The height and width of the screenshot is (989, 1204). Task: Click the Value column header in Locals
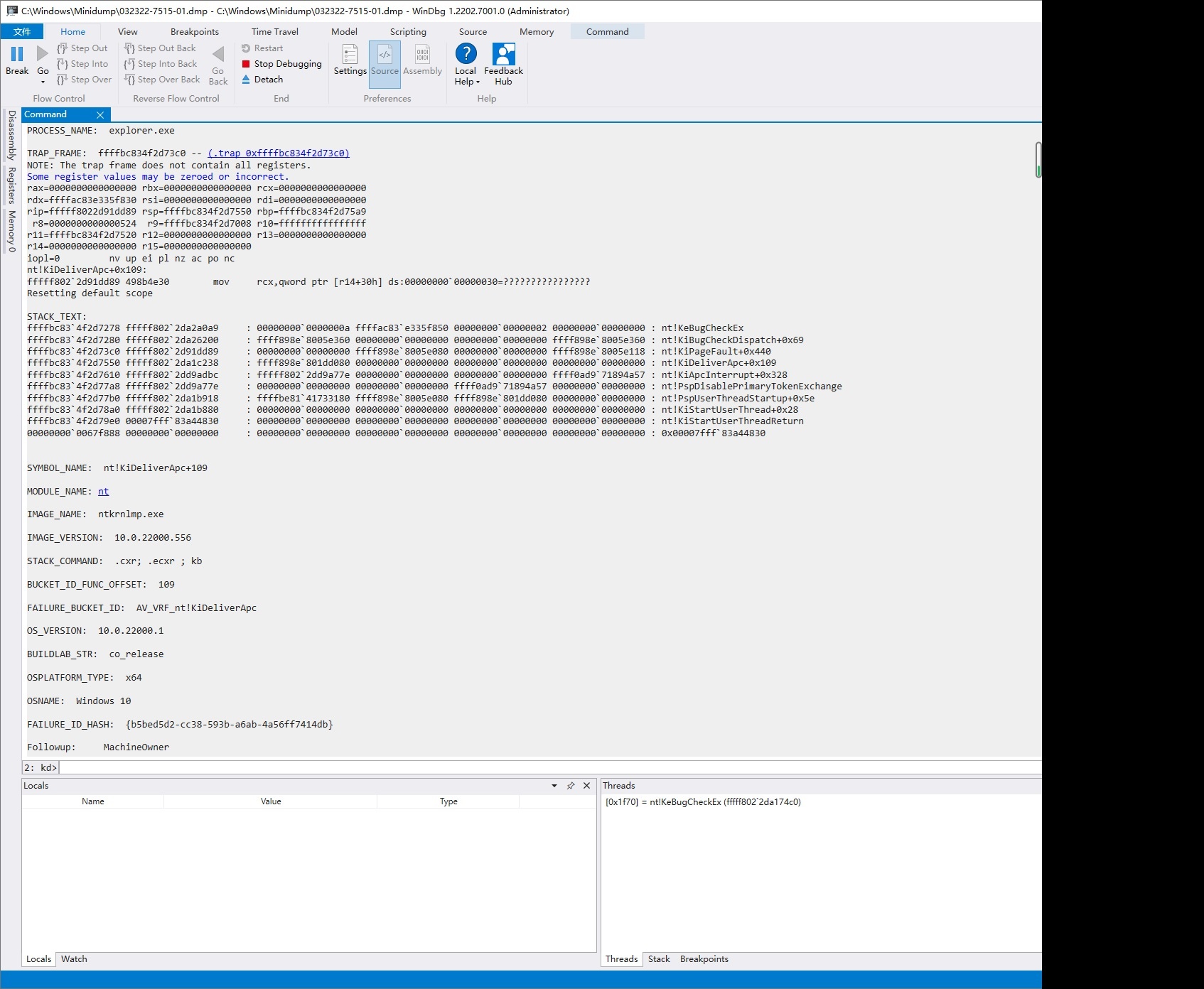271,801
